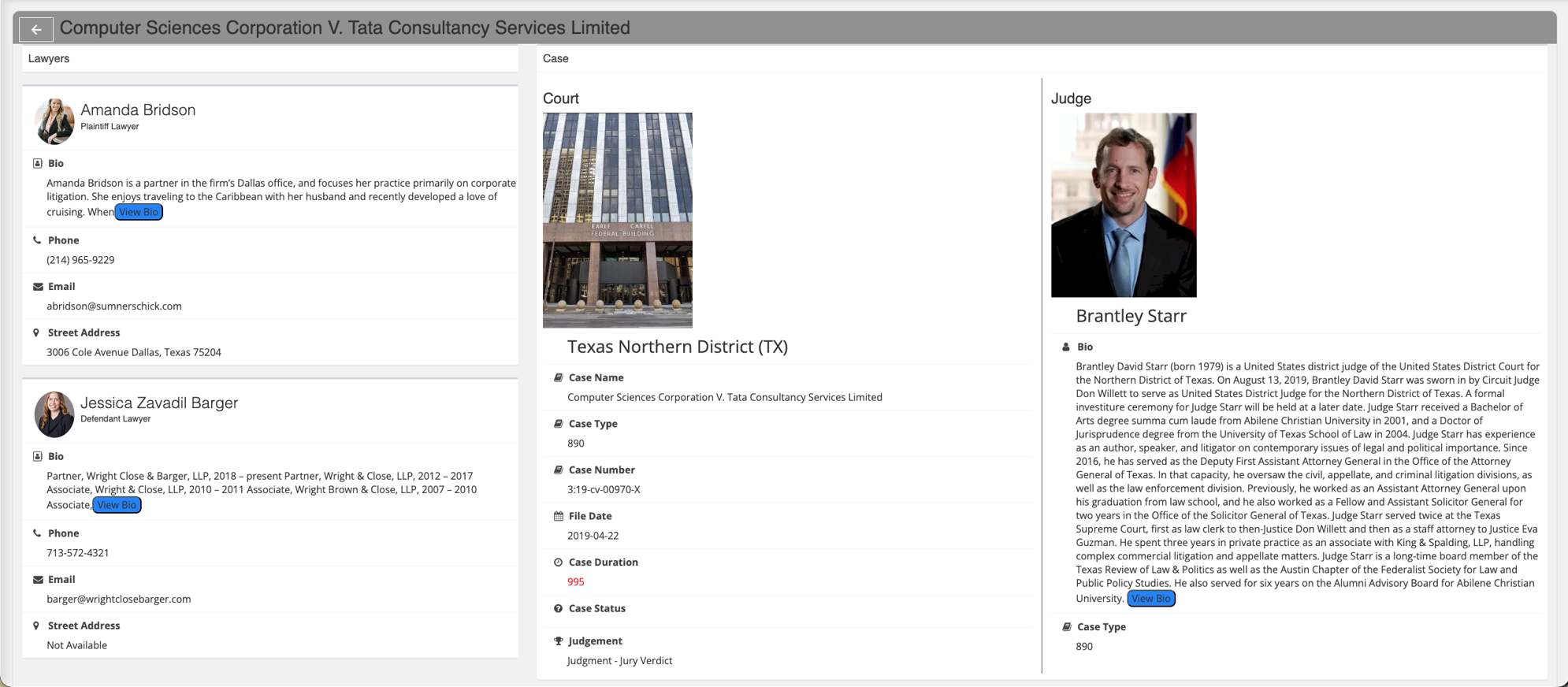Image resolution: width=1568 pixels, height=687 pixels.
Task: Click the Case Number book icon
Action: (x=559, y=470)
